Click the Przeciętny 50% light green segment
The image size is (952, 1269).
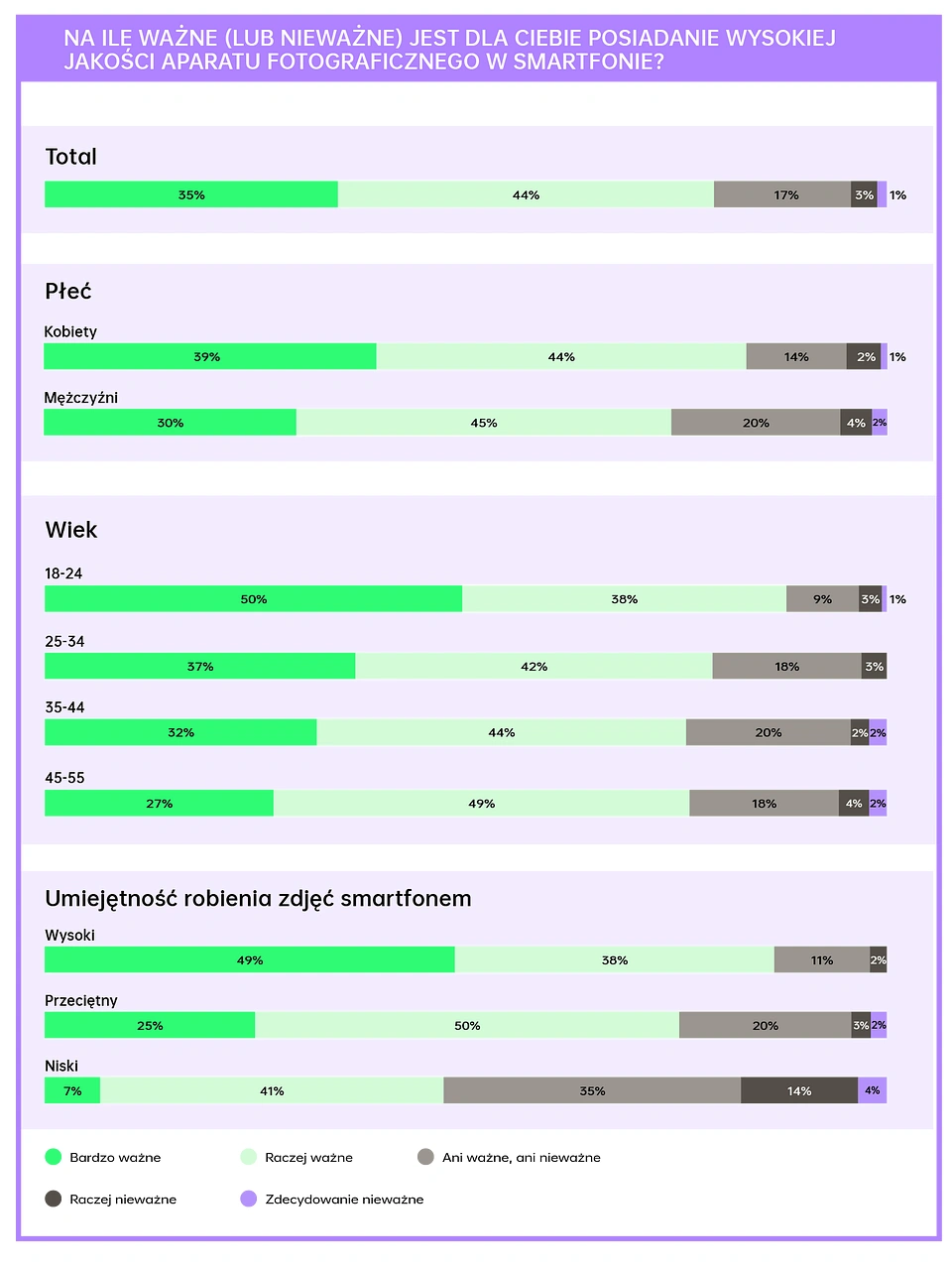[x=467, y=1025]
